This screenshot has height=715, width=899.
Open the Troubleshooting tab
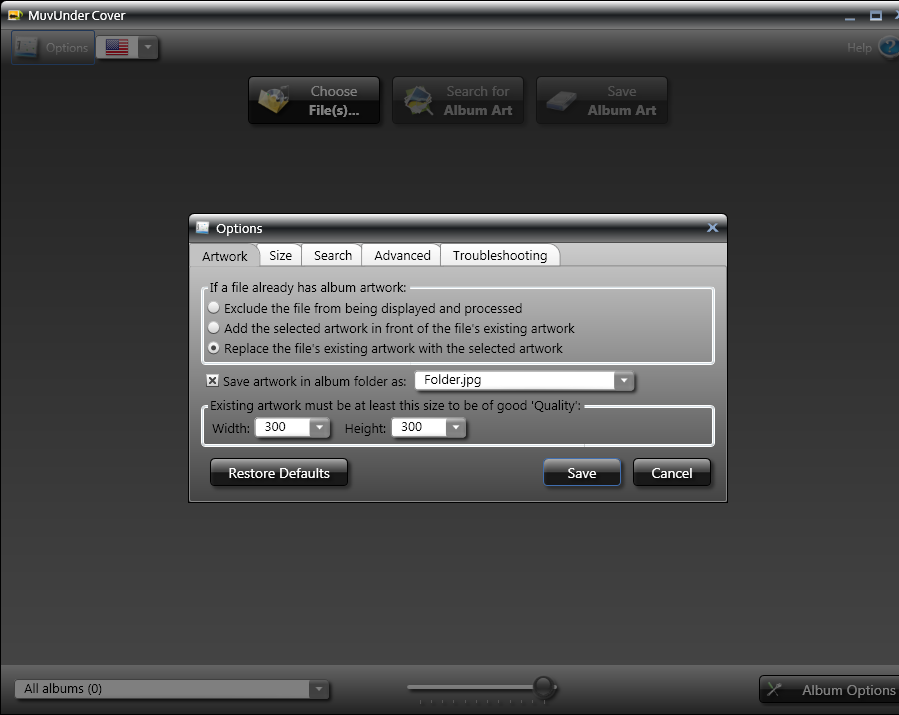(x=499, y=256)
